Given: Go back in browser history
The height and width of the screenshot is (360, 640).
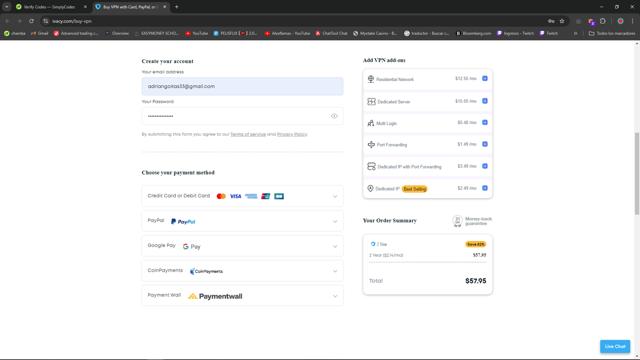Looking at the screenshot, I should point(7,21).
